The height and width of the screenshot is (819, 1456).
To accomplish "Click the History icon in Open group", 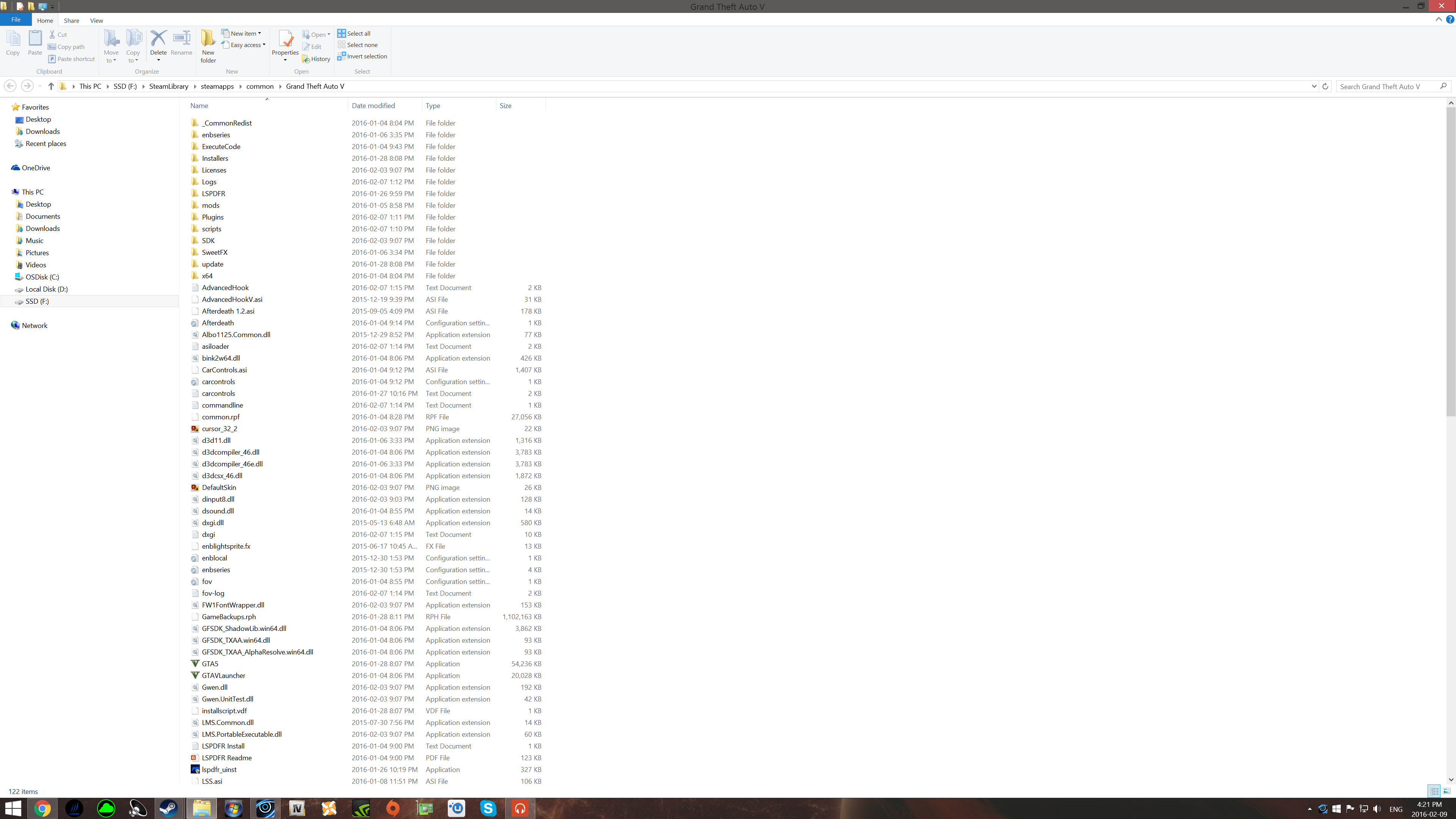I will [x=317, y=59].
